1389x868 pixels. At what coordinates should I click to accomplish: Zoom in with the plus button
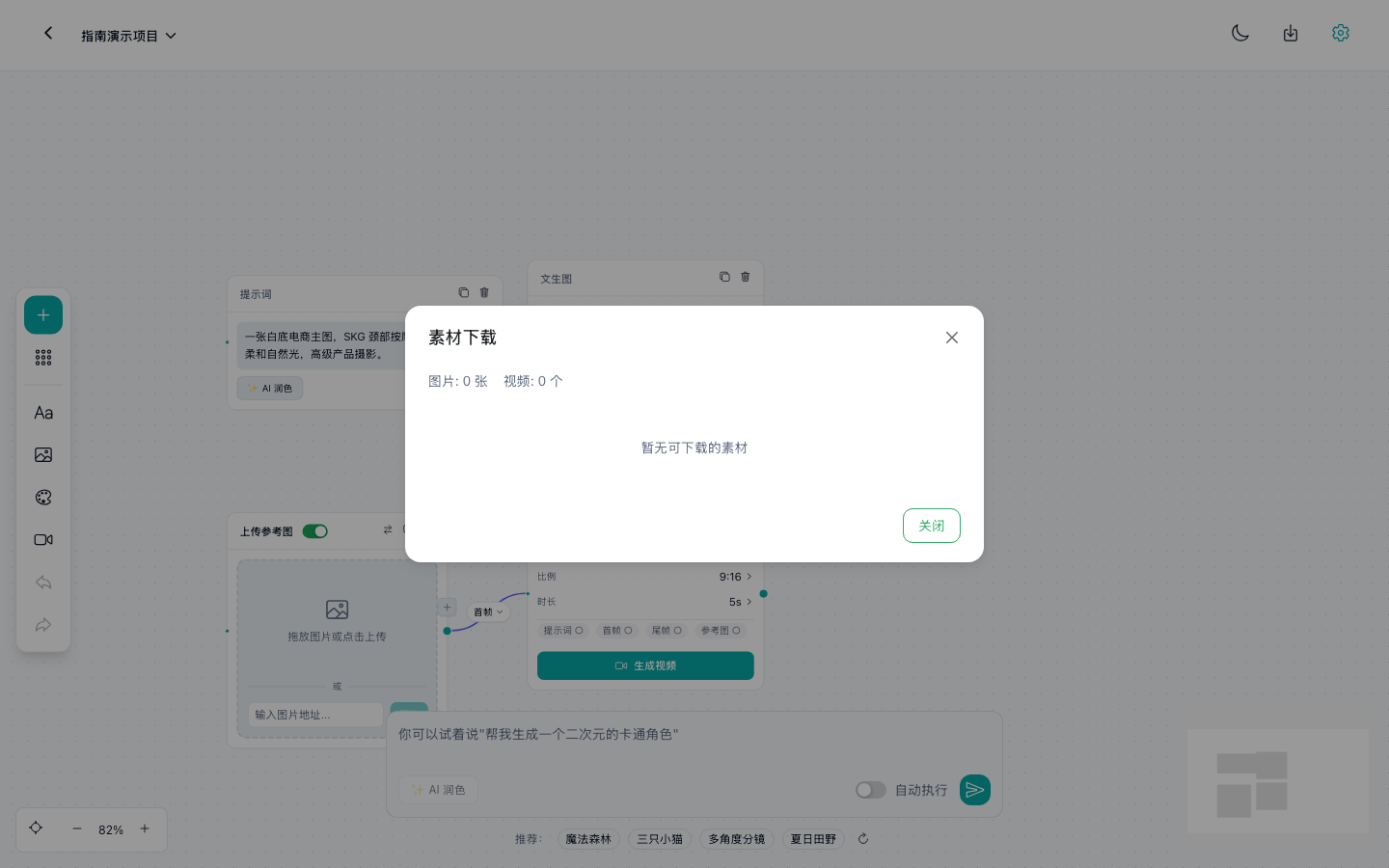(x=145, y=828)
